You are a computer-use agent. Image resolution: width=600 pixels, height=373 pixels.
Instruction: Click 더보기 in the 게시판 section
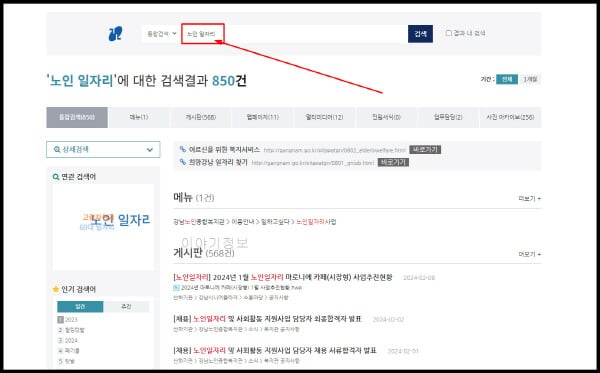coord(530,254)
